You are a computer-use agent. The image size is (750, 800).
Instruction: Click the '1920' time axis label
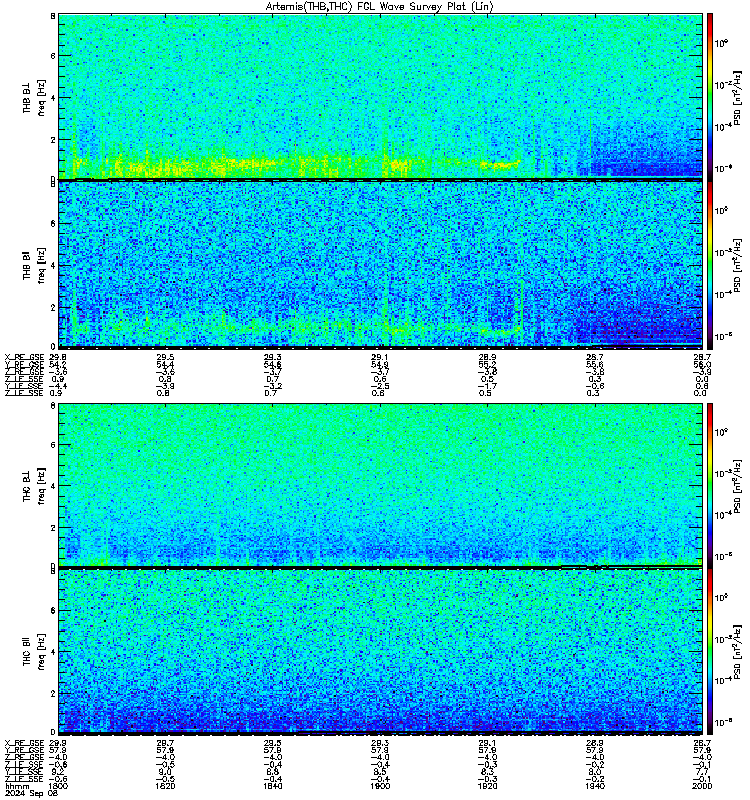(x=487, y=786)
